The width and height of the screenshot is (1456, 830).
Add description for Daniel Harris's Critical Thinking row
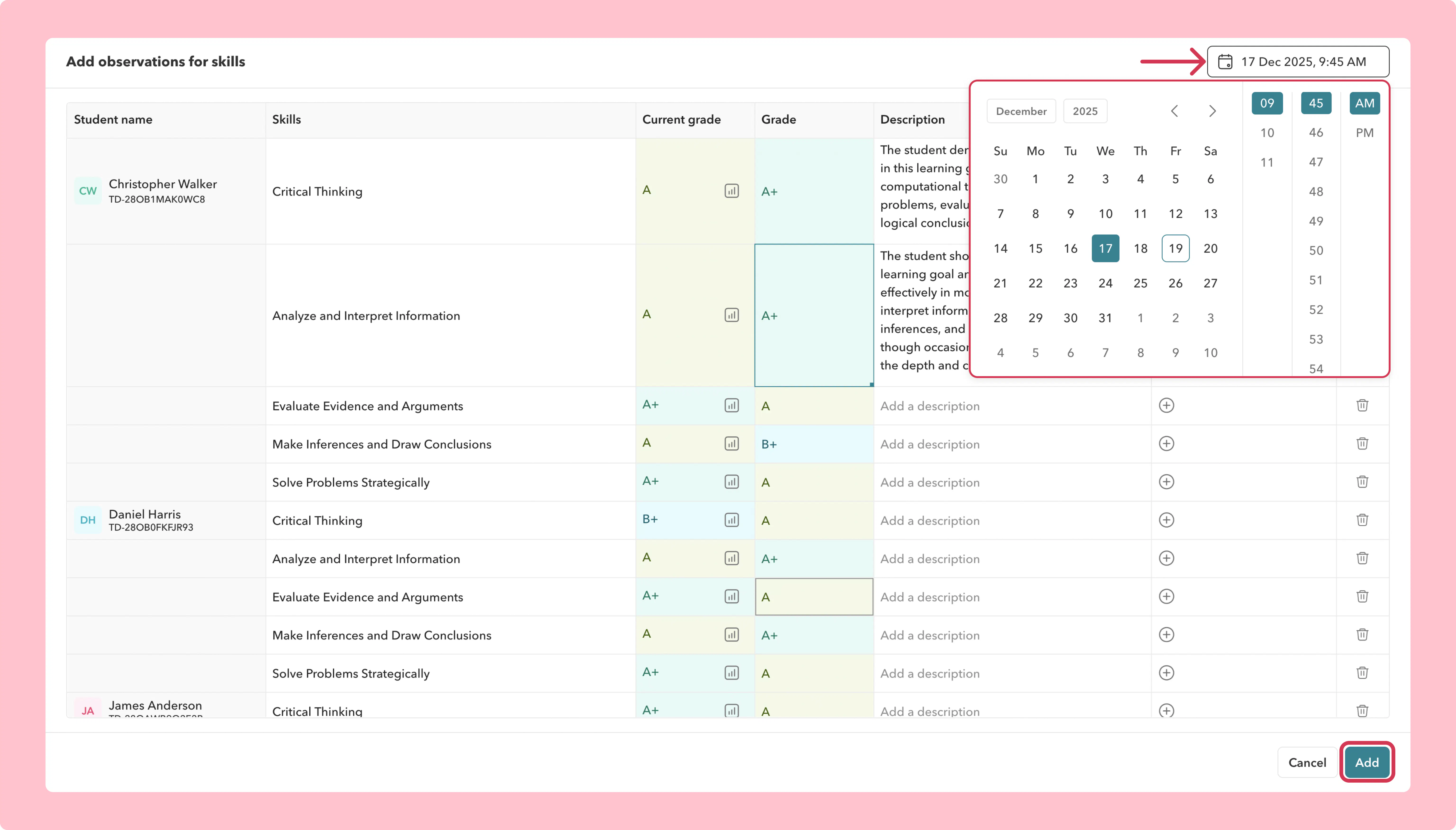tap(1012, 520)
